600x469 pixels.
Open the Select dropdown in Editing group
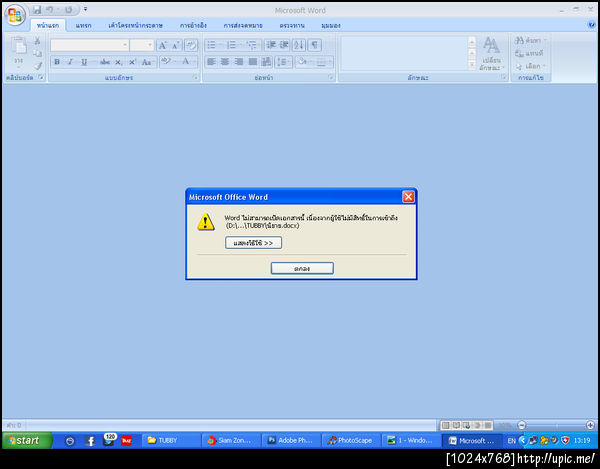click(x=530, y=66)
